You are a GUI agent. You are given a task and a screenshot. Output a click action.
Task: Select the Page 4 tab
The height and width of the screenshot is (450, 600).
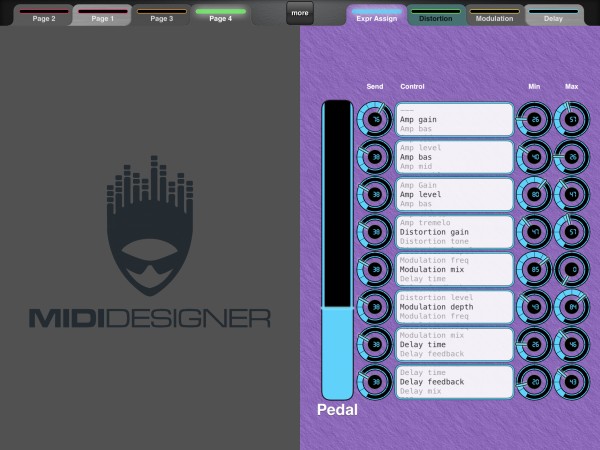click(220, 15)
